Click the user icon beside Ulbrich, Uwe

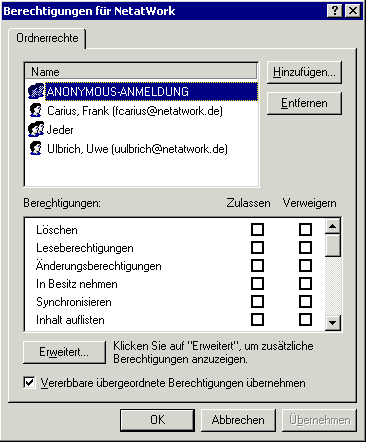(x=36, y=148)
